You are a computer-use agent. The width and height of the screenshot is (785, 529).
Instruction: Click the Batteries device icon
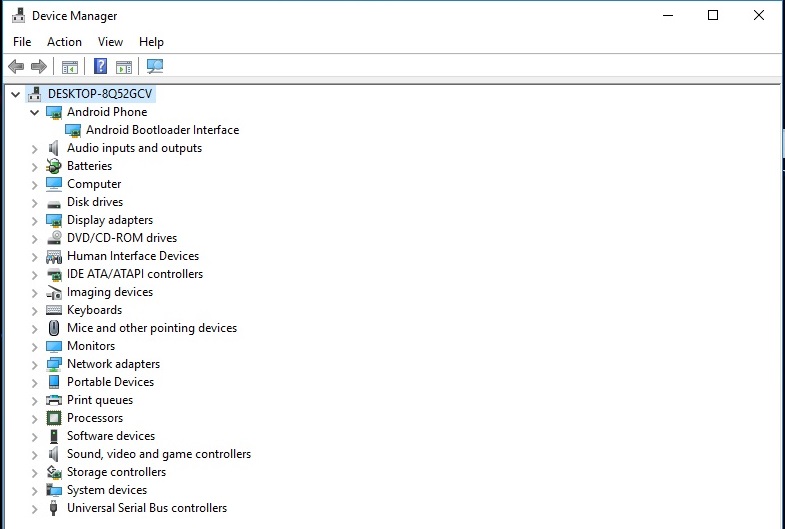(x=54, y=166)
